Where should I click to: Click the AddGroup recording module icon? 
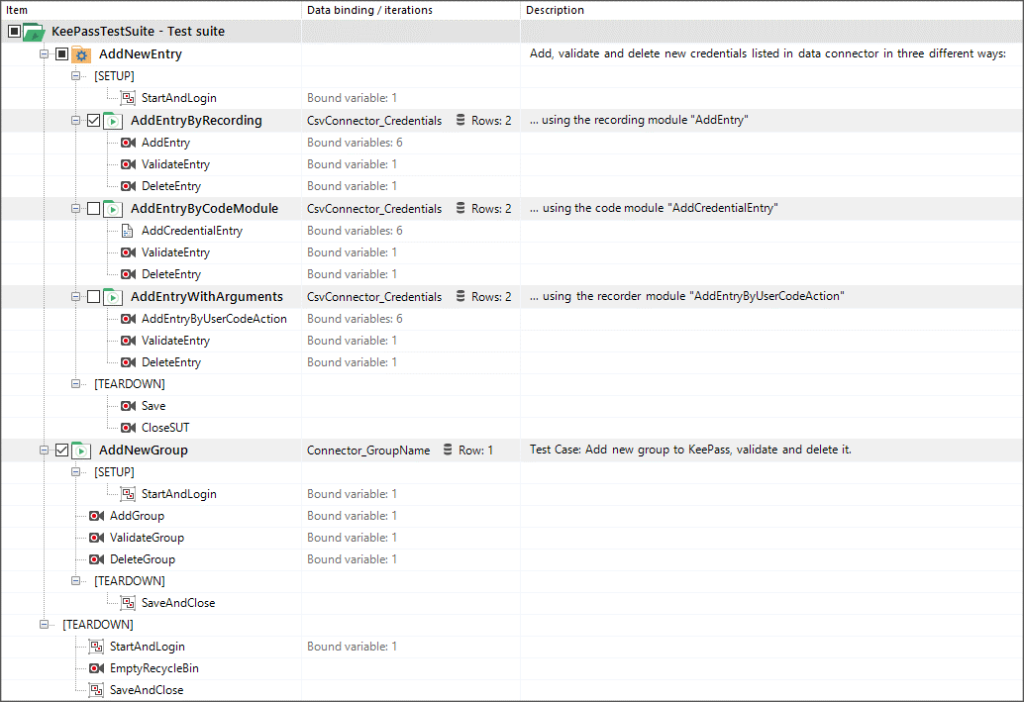click(x=97, y=516)
